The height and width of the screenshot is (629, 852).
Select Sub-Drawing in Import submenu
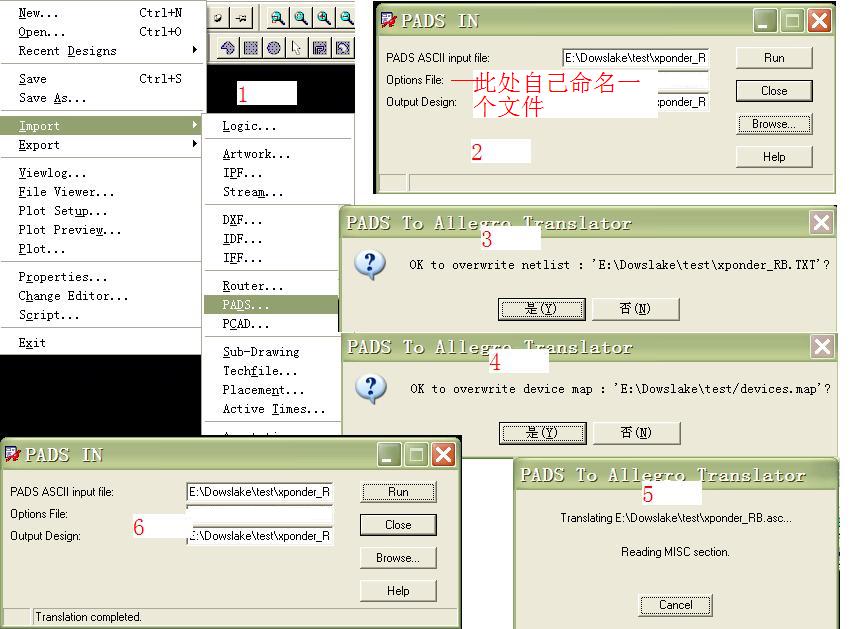pos(273,352)
